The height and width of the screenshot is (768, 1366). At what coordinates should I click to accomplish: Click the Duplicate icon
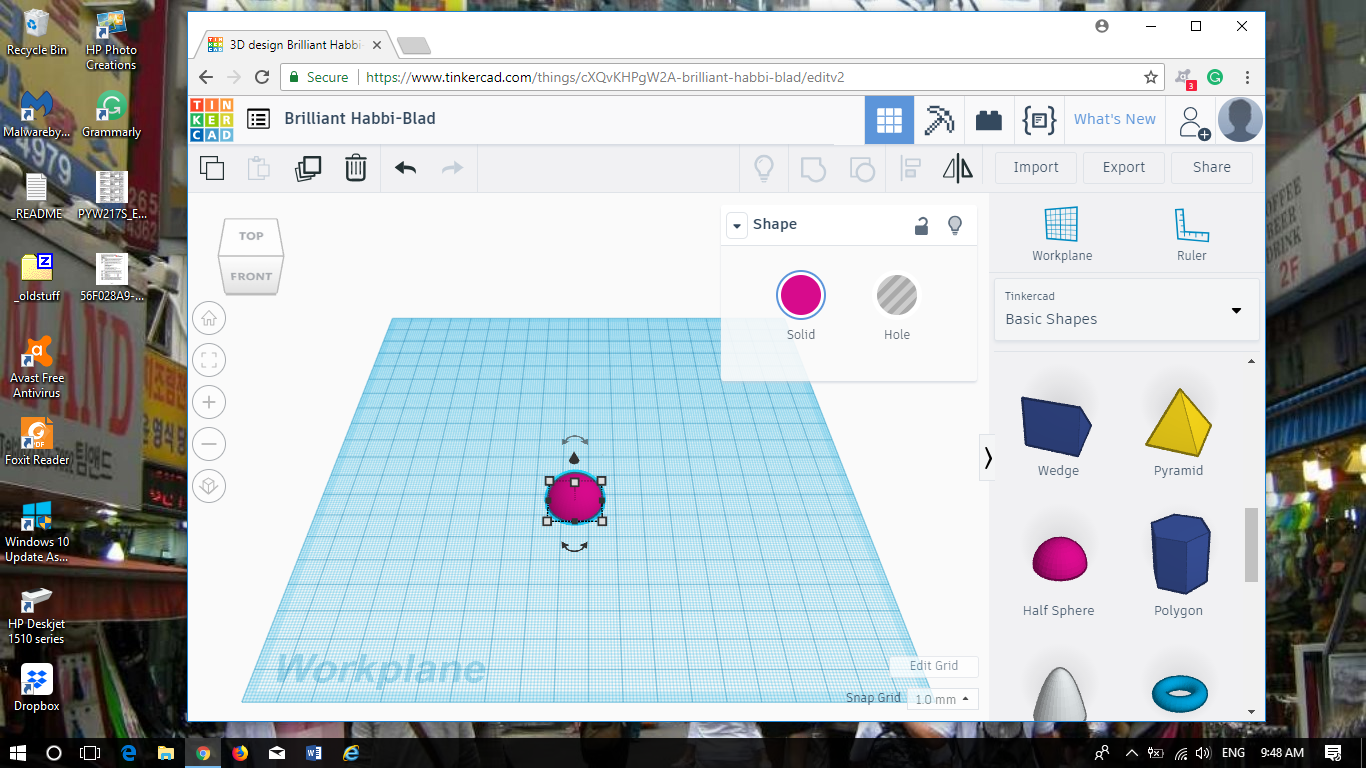pyautogui.click(x=308, y=168)
